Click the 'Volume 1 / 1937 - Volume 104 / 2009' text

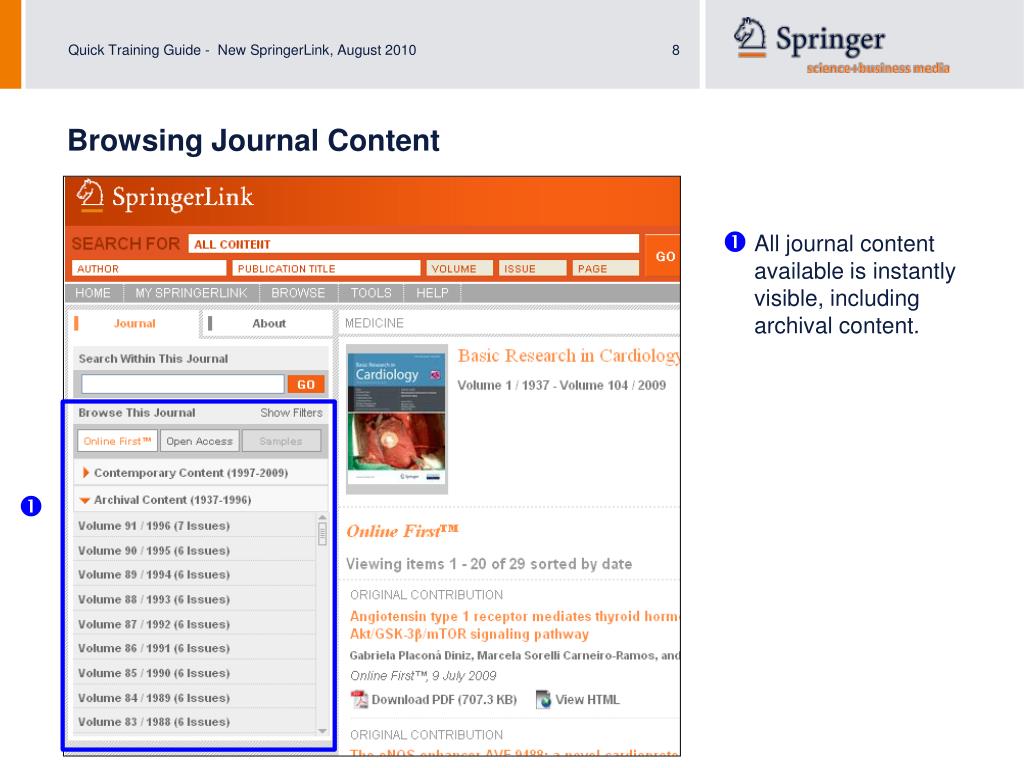(x=562, y=385)
